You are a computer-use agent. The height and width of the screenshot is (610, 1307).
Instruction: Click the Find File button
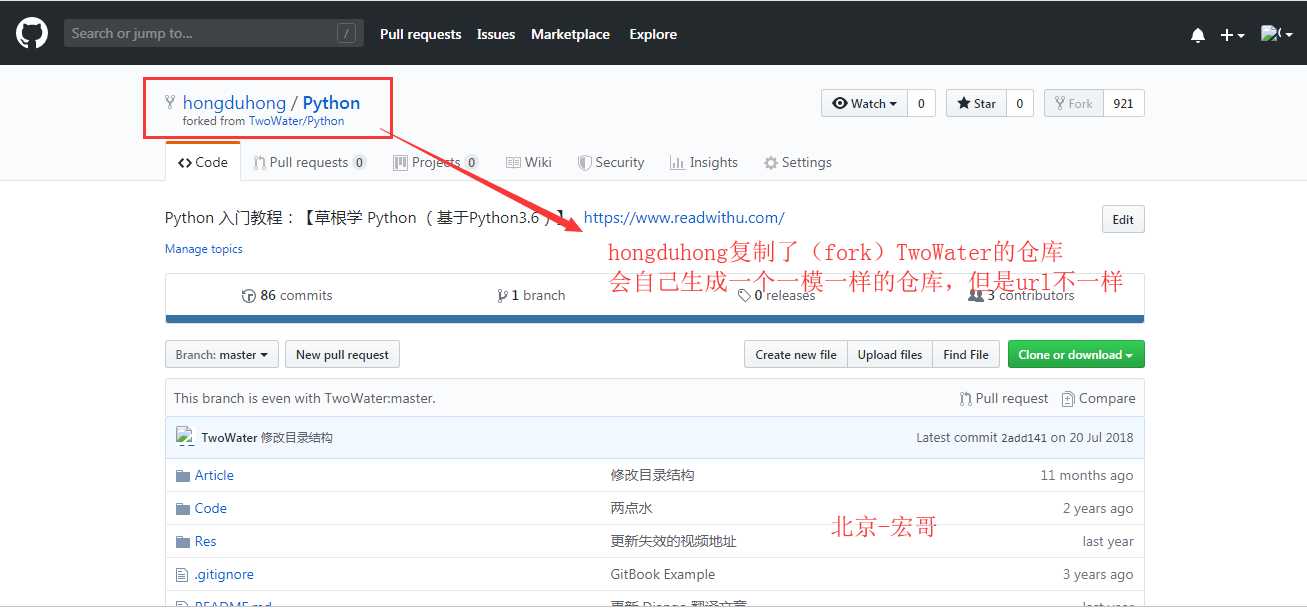click(x=966, y=354)
